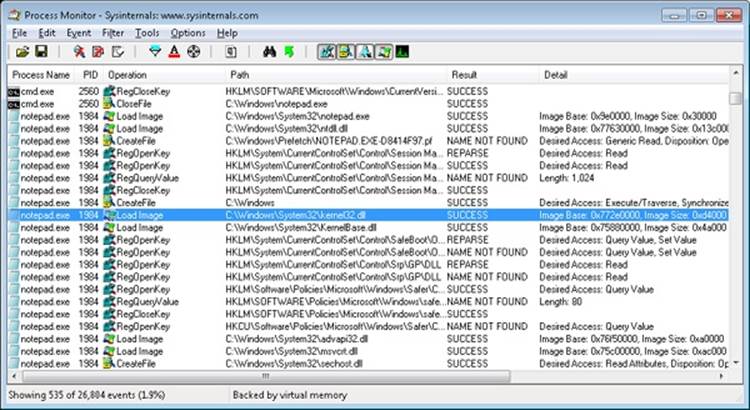Click path C:\Windows\System32\notepad.exe
The image size is (750, 410).
pos(298,116)
